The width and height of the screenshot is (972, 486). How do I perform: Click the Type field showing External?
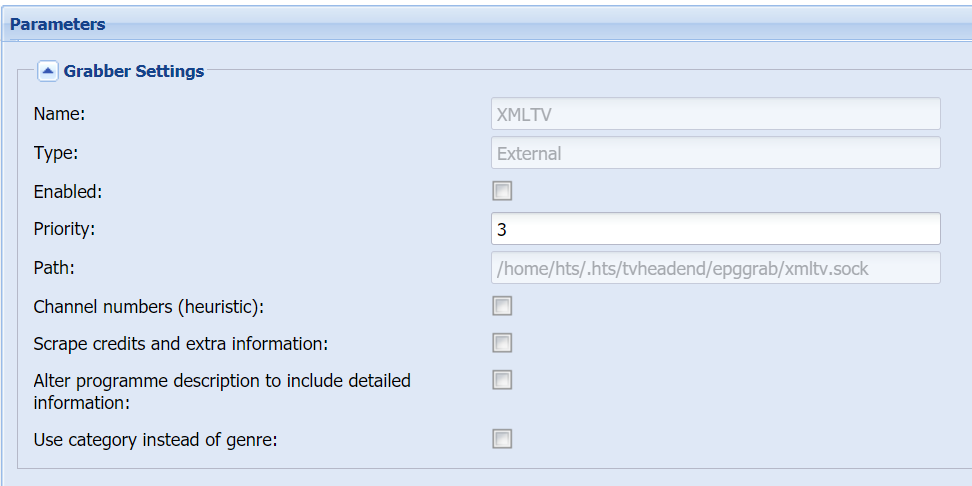point(716,152)
